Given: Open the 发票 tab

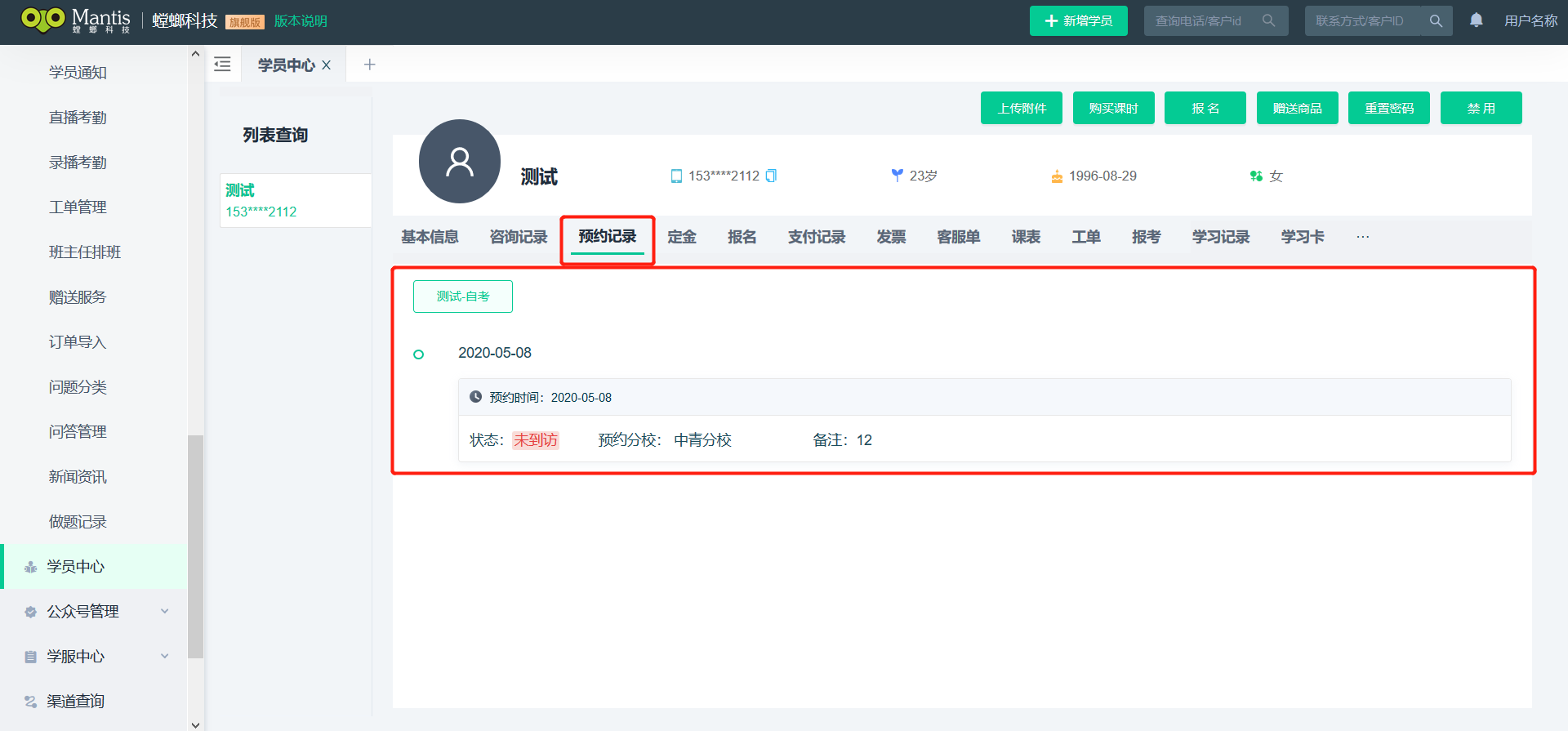Looking at the screenshot, I should (891, 237).
